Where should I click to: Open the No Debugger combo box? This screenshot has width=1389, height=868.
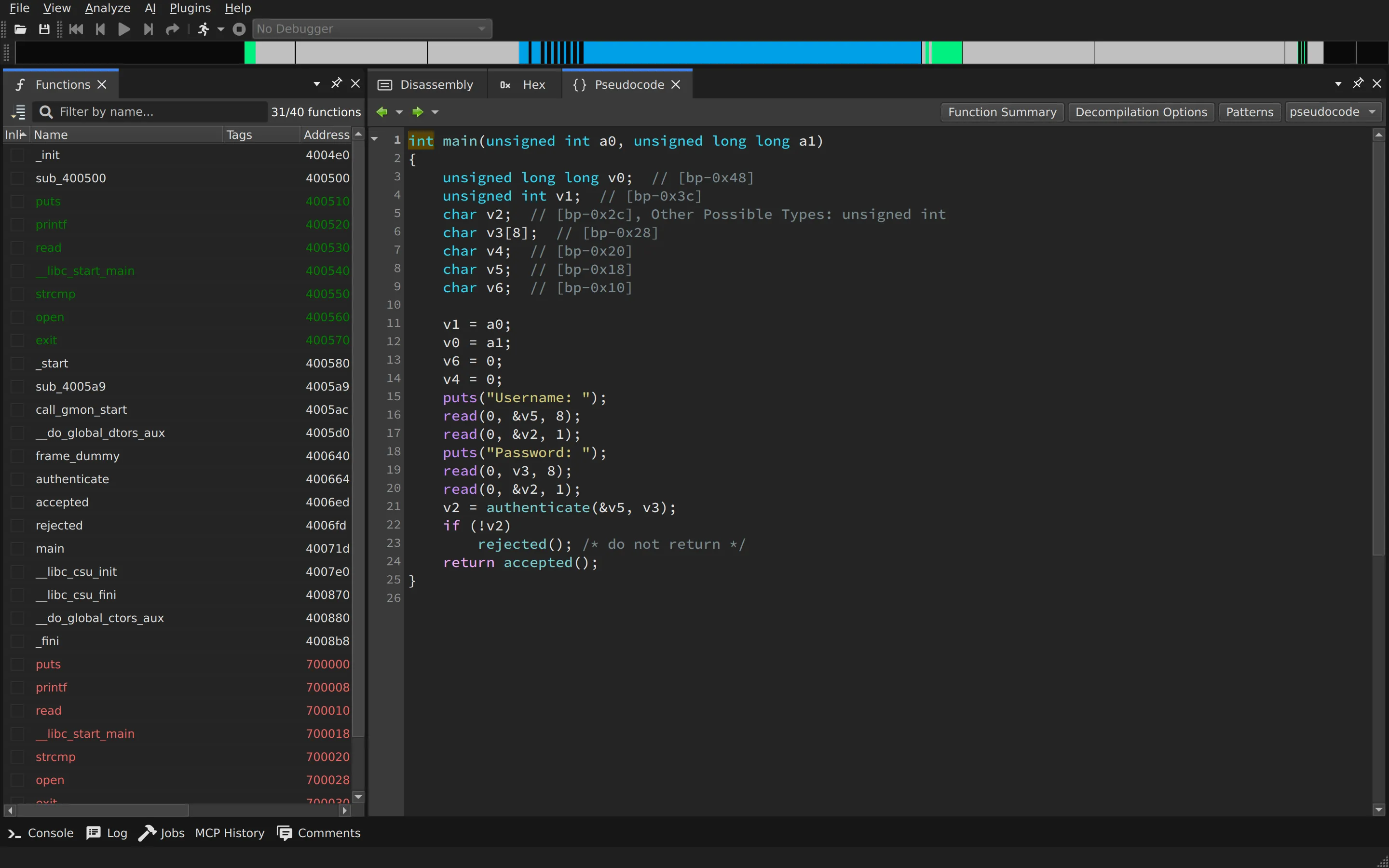pos(372,29)
